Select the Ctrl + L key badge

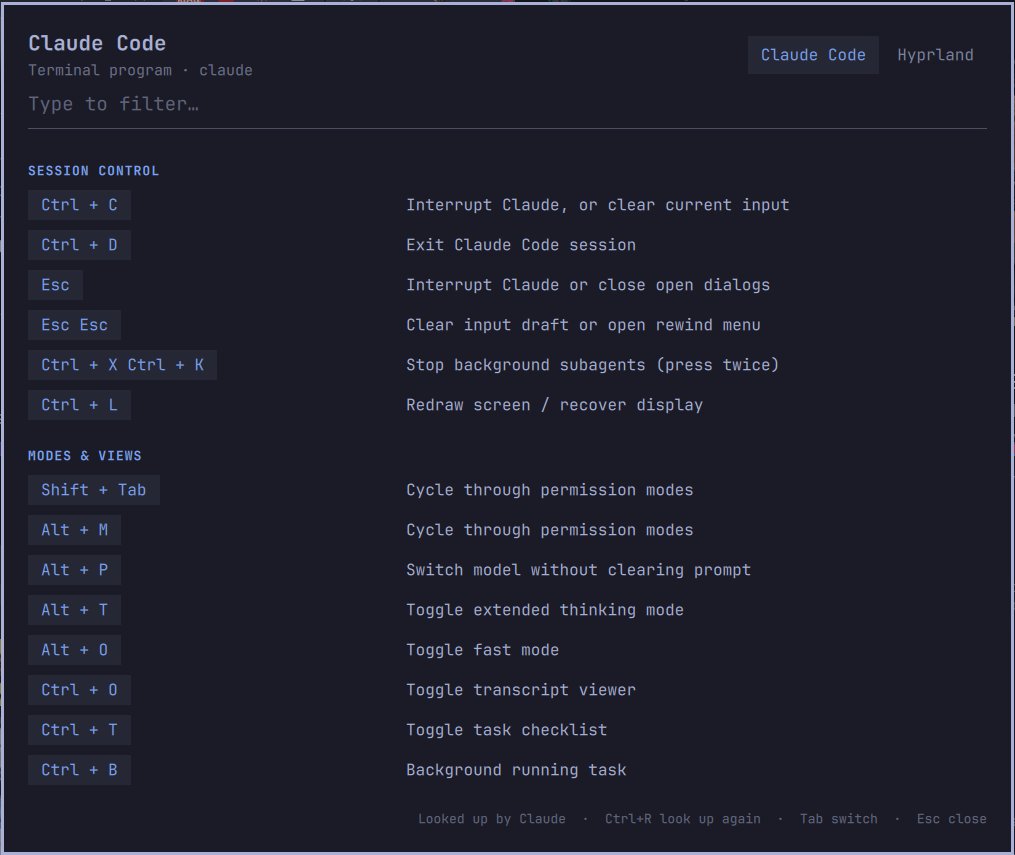coord(79,405)
